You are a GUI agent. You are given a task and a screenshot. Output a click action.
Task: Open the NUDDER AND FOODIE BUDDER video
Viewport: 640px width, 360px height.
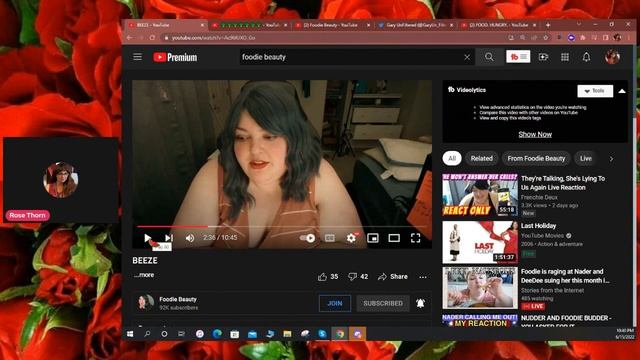566,320
